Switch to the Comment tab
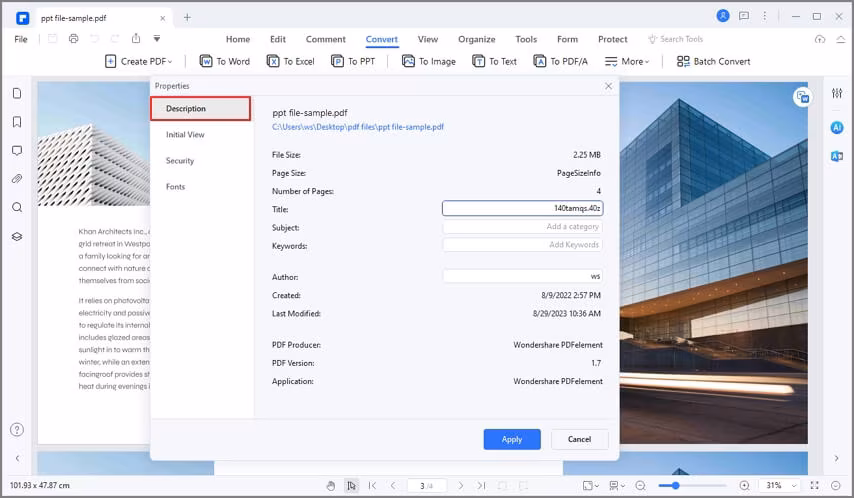Screen dimensions: 854x498 click(326, 39)
